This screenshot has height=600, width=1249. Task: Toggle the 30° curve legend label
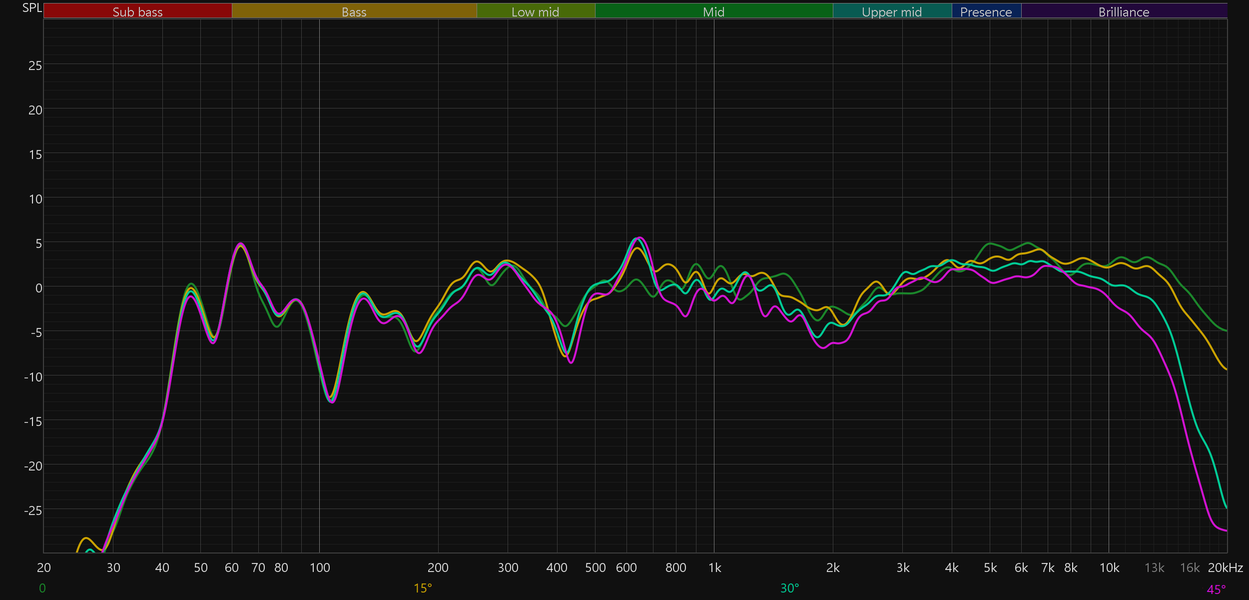coord(790,588)
